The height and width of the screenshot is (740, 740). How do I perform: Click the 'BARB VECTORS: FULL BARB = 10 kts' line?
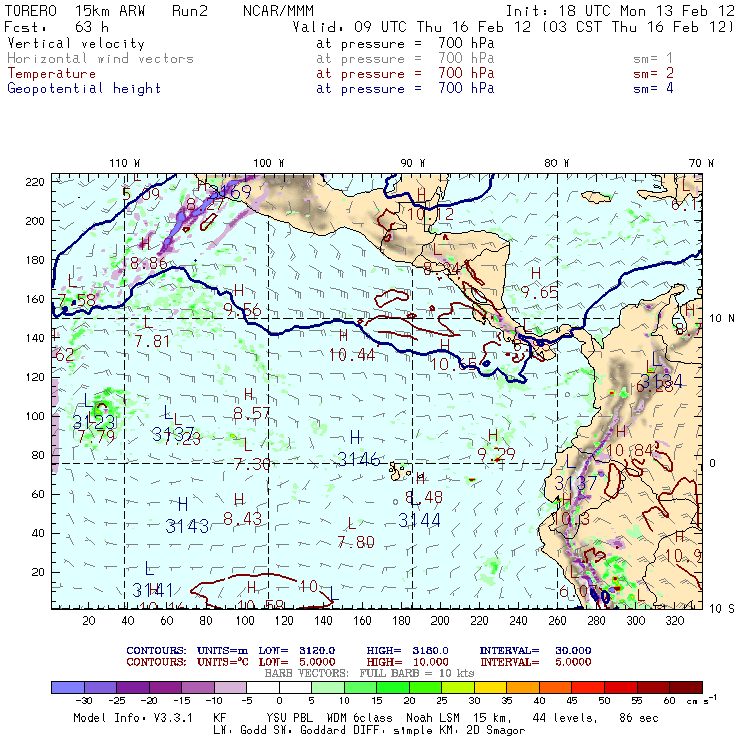point(369,673)
